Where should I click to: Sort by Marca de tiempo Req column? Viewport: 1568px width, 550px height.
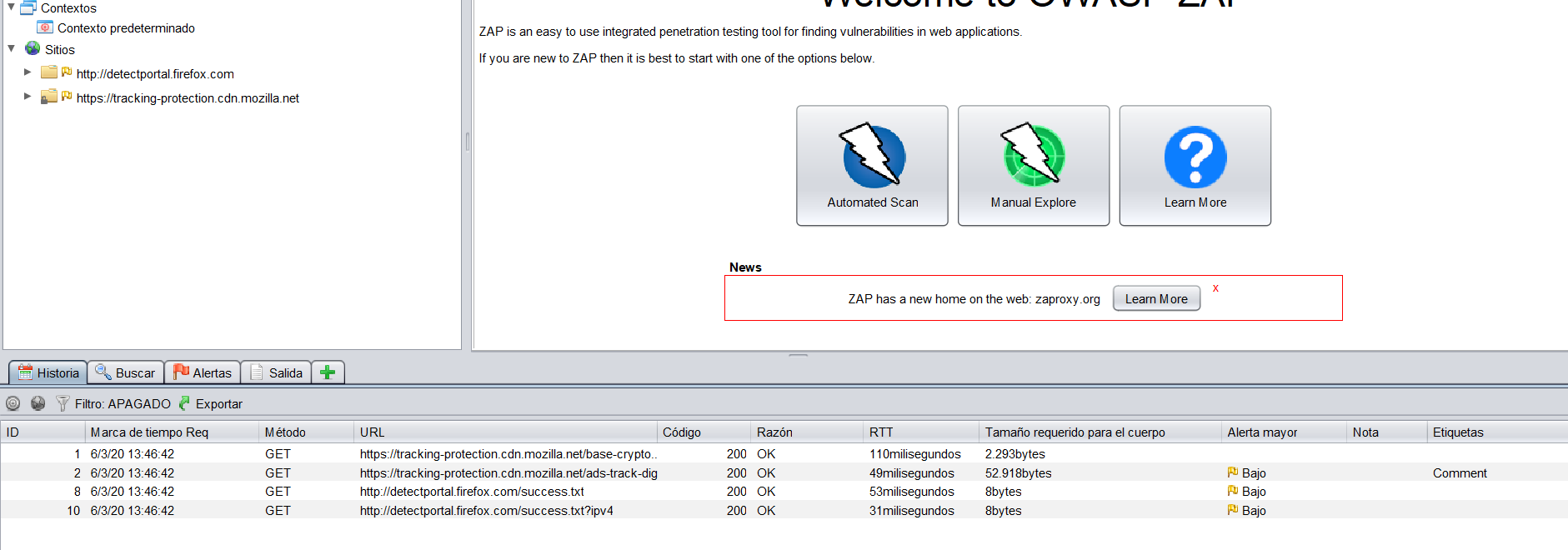pos(173,432)
